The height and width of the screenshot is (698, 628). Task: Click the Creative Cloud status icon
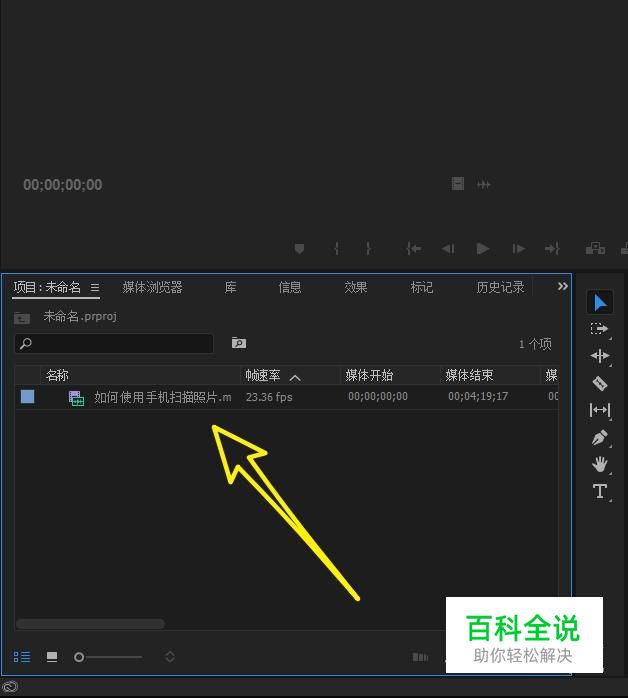click(x=10, y=687)
